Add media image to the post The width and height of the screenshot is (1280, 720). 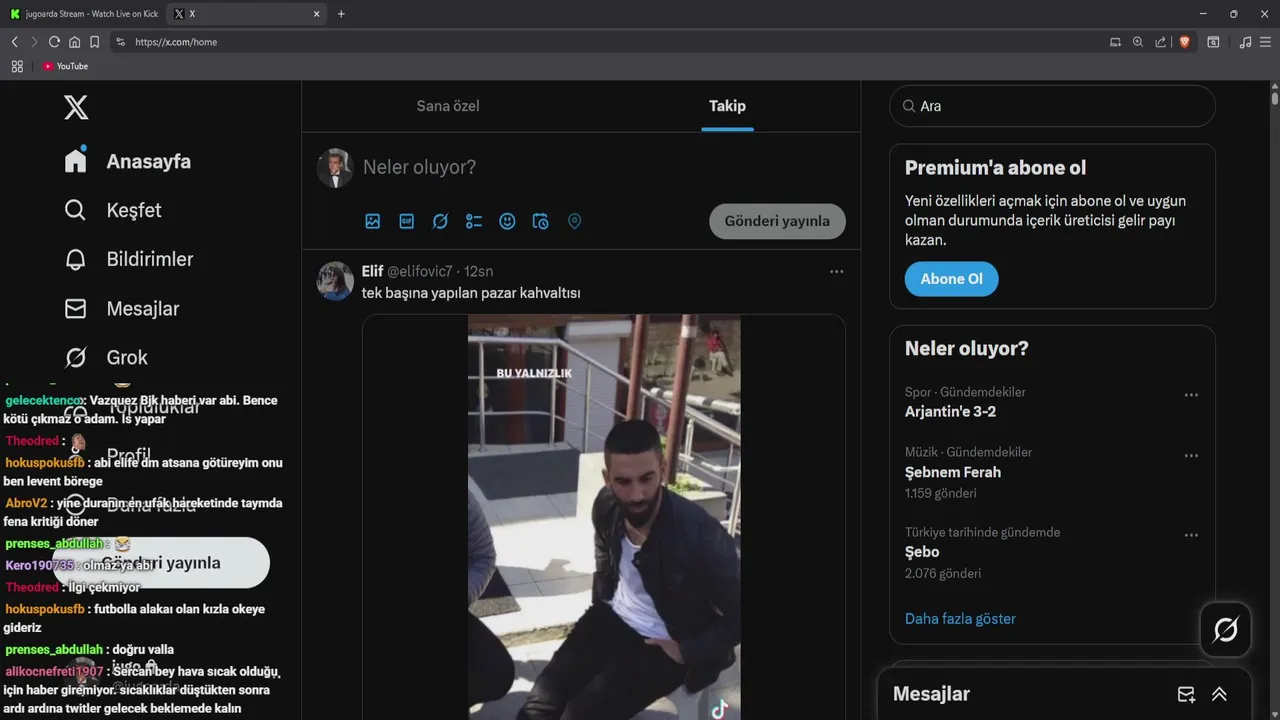[x=373, y=221]
